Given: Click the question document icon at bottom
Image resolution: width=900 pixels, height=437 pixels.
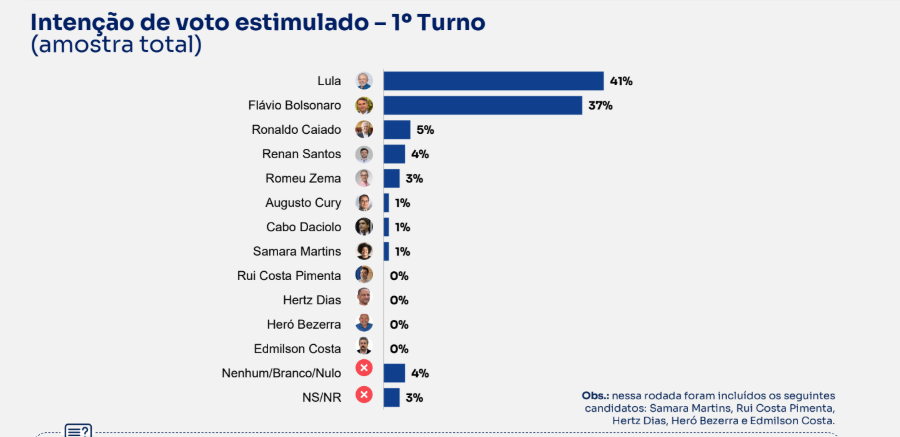Looking at the screenshot, I should 78,431.
